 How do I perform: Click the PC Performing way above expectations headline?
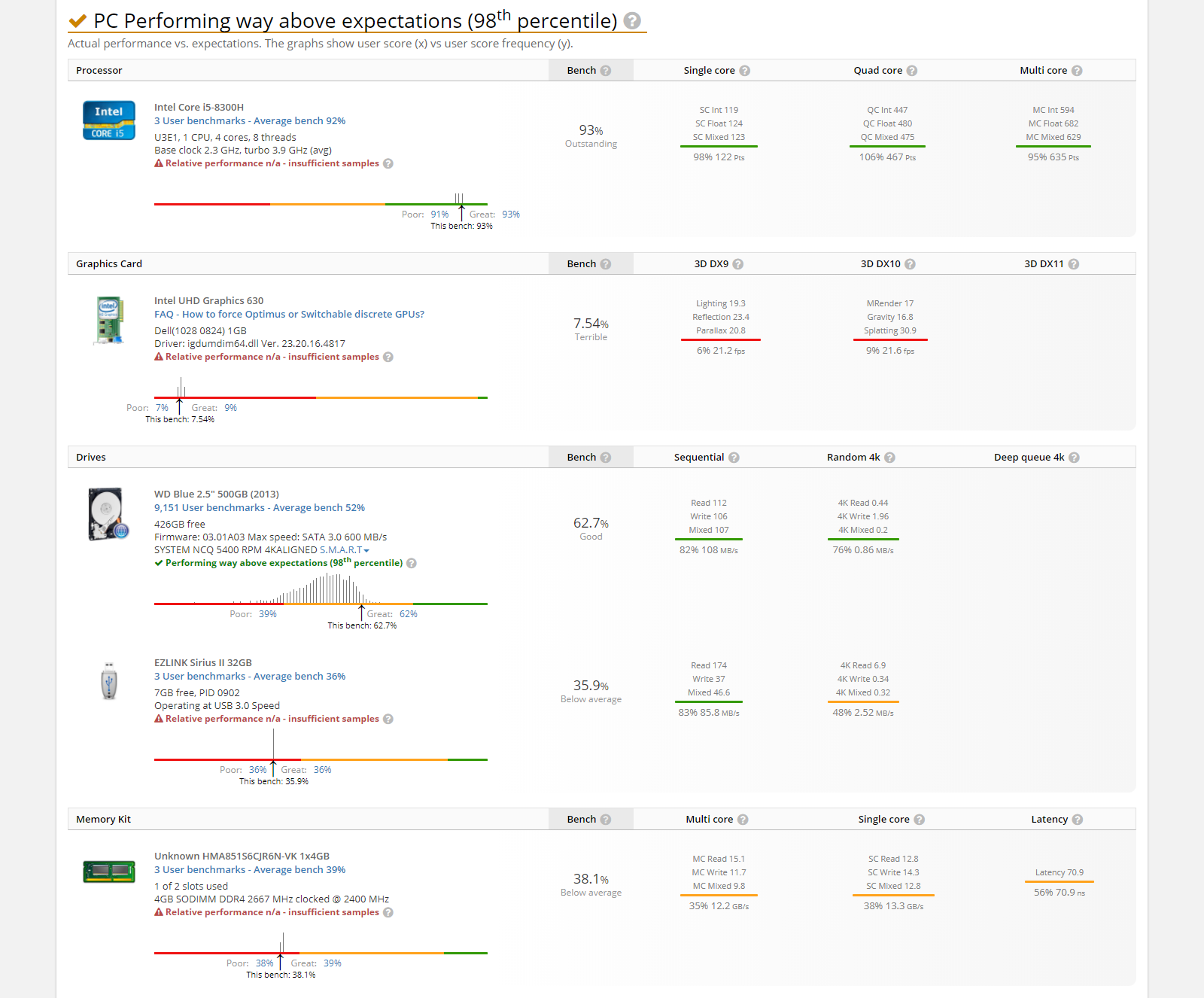pos(355,20)
